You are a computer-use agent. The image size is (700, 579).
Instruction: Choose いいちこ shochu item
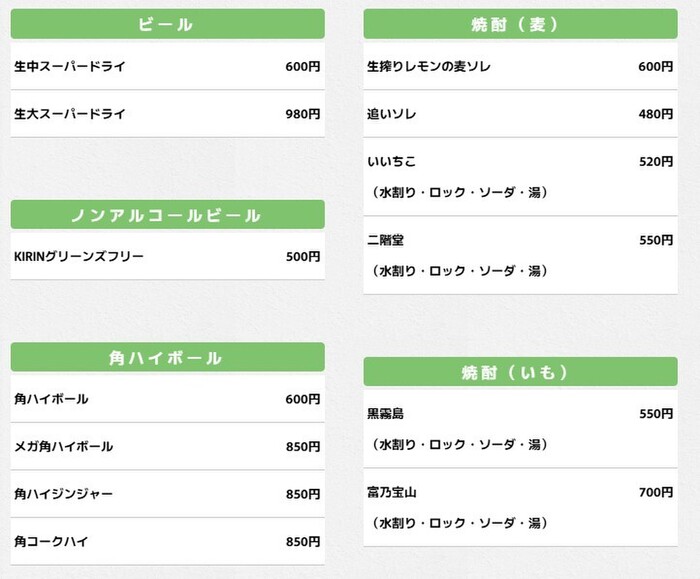pyautogui.click(x=391, y=161)
